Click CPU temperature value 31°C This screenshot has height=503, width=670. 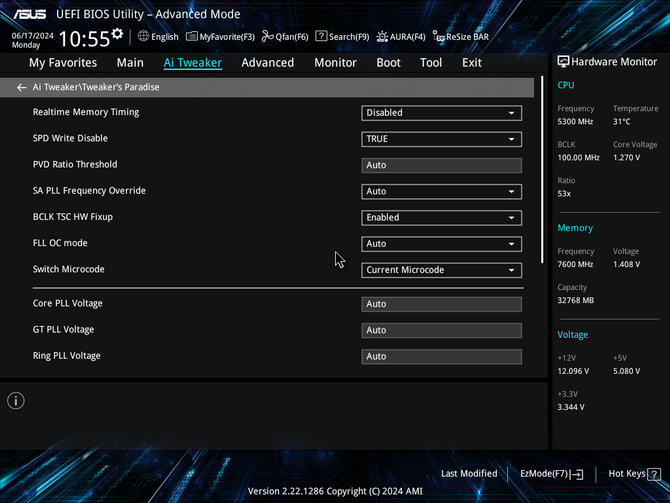(x=622, y=122)
